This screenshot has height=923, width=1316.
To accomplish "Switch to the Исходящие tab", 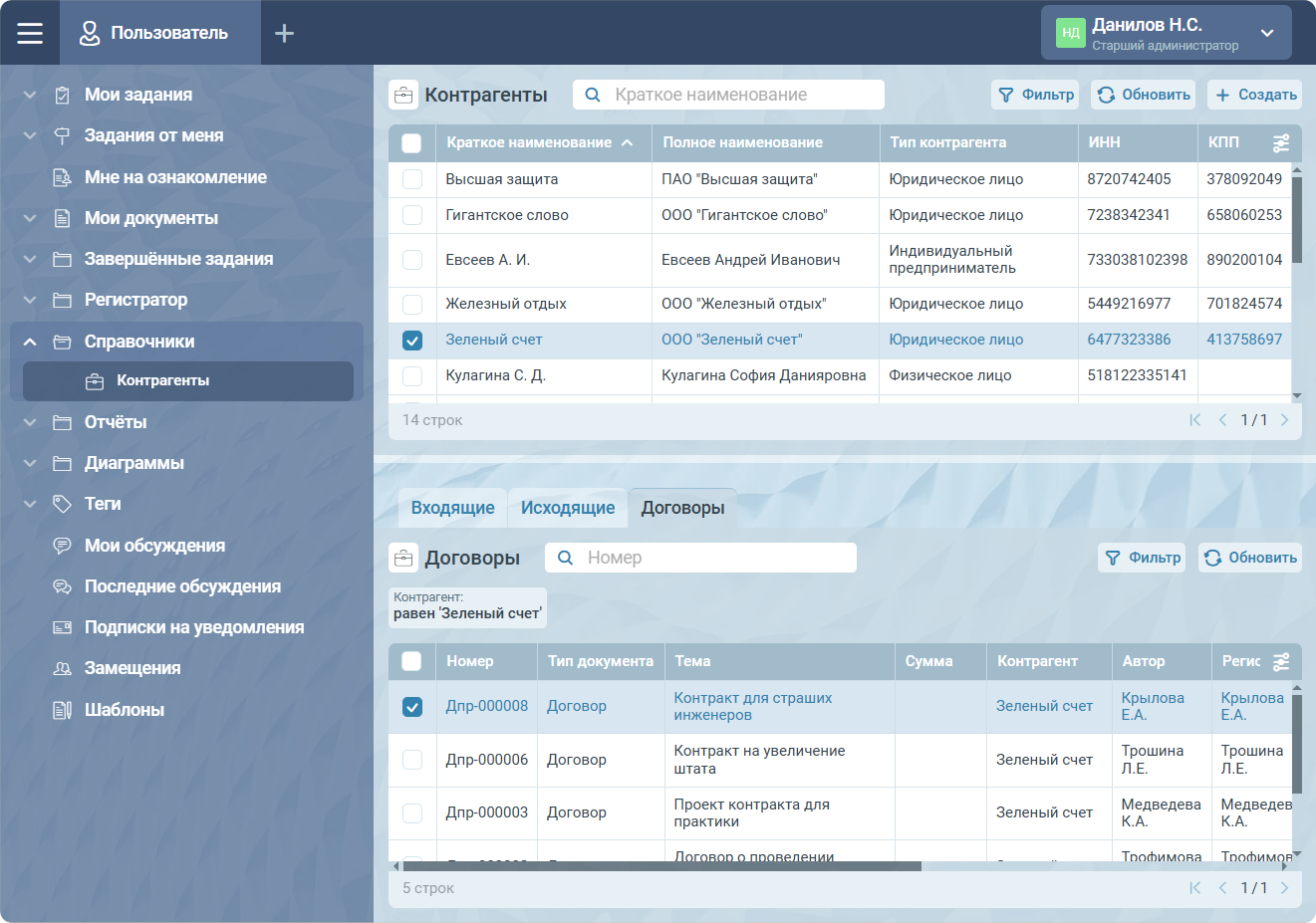I will tap(567, 508).
